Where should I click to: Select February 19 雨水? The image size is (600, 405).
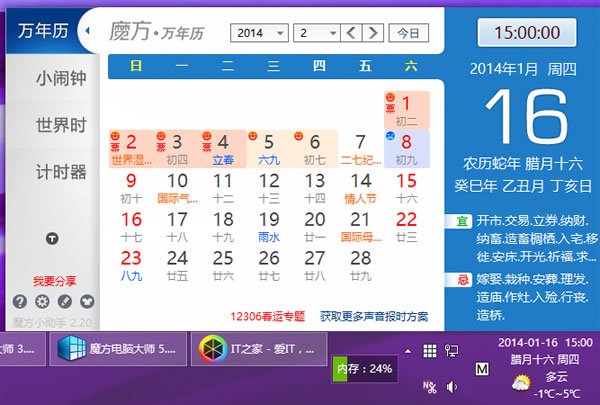click(269, 227)
